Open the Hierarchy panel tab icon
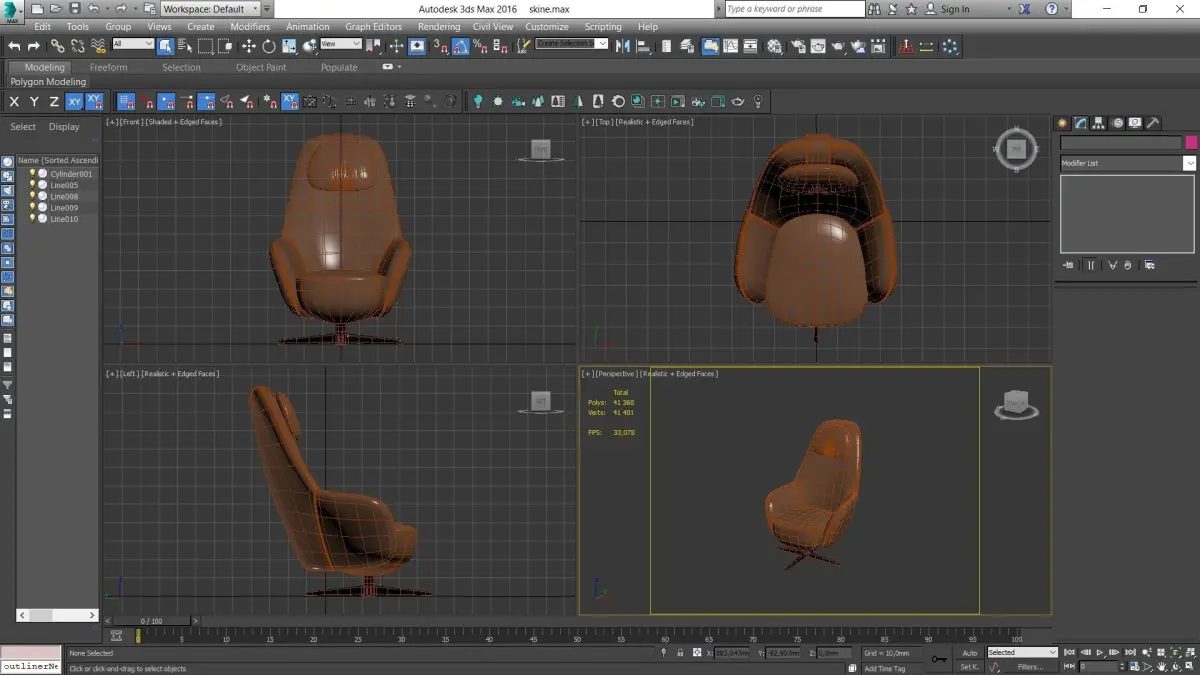 1098,123
